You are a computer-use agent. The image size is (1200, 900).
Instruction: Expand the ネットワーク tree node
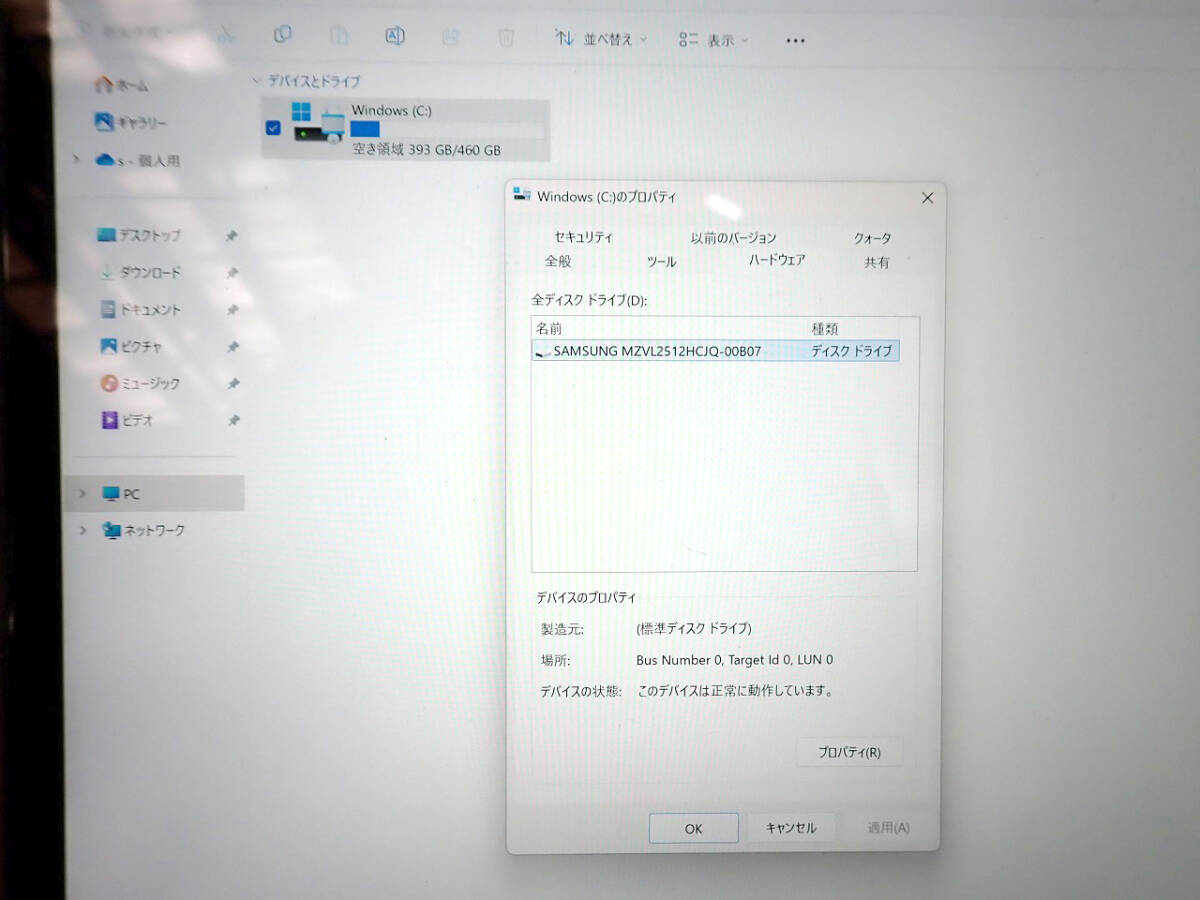83,531
